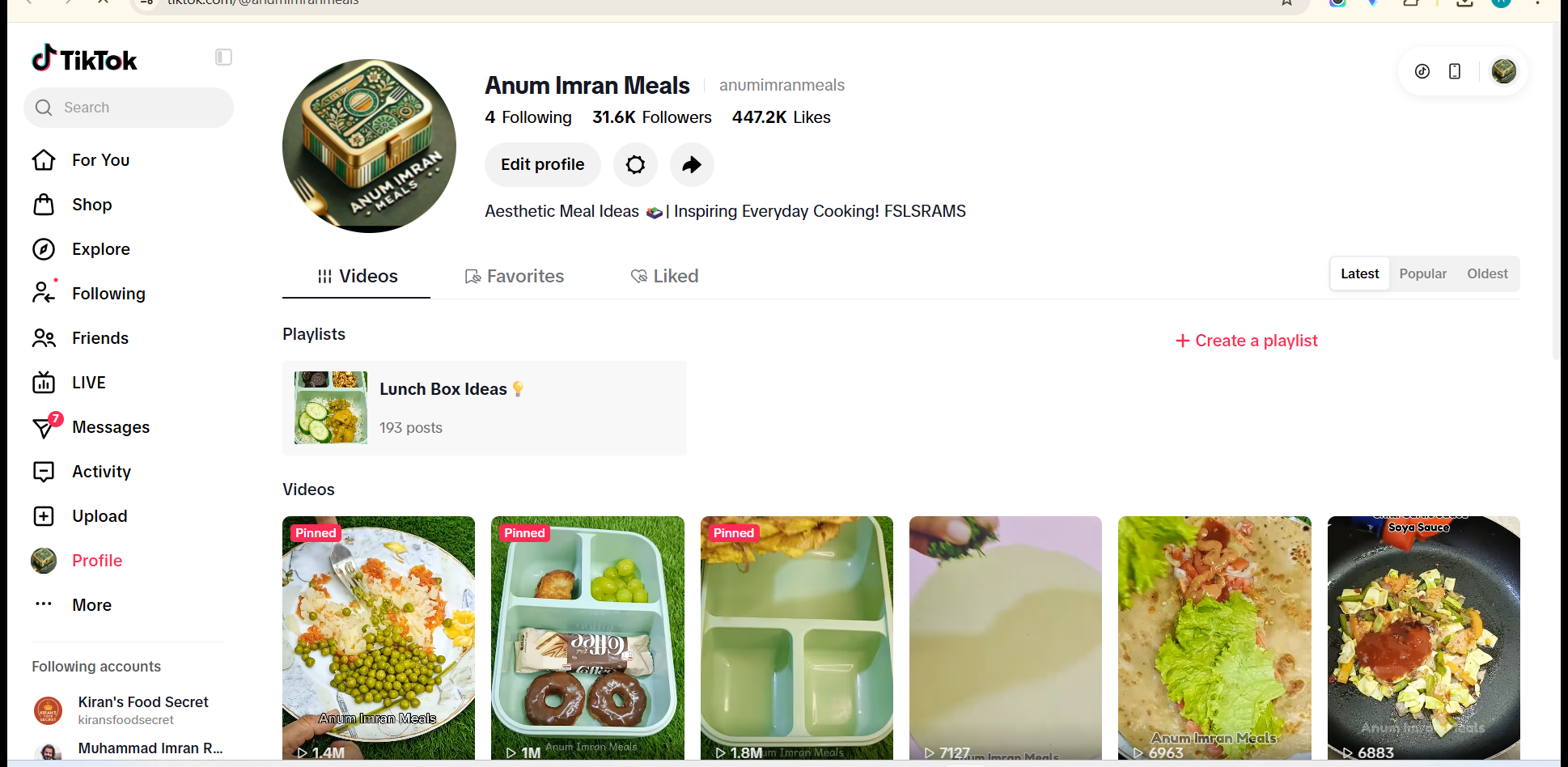Click the share profile arrow icon

pyautogui.click(x=692, y=165)
